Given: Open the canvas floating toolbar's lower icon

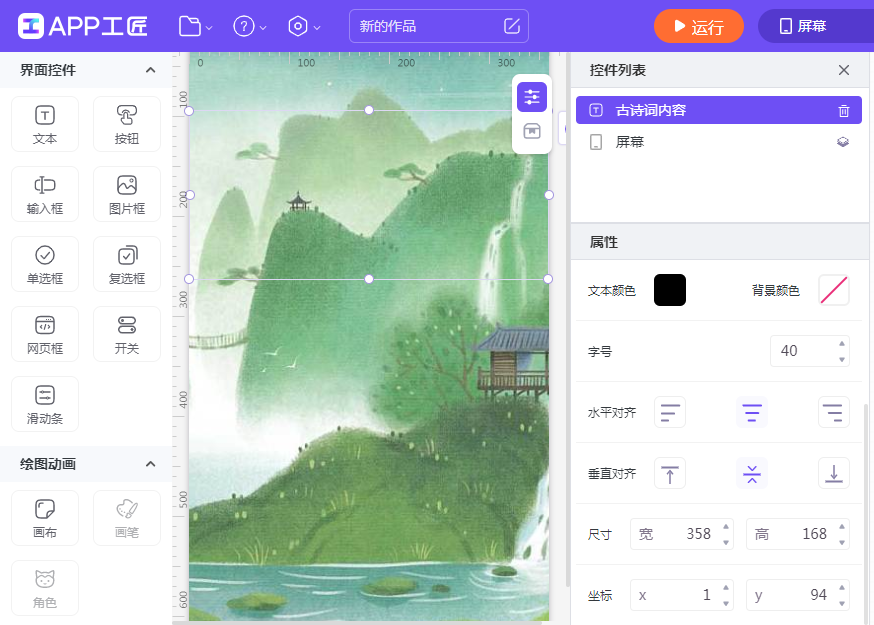Looking at the screenshot, I should [x=532, y=132].
